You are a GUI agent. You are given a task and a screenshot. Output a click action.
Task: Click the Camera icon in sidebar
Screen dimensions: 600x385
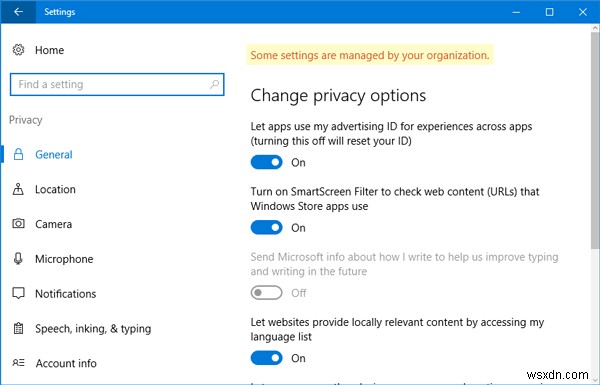(x=18, y=223)
